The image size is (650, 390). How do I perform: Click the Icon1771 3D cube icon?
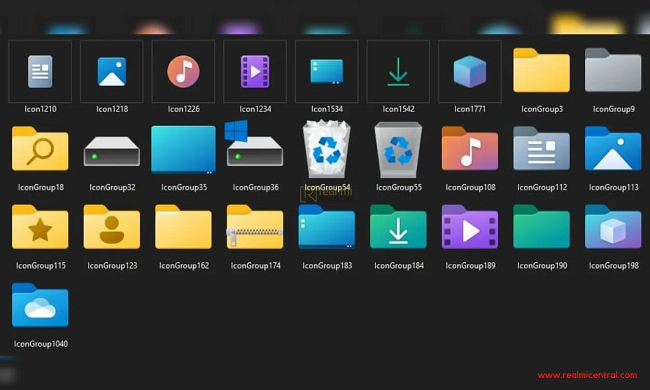click(470, 71)
